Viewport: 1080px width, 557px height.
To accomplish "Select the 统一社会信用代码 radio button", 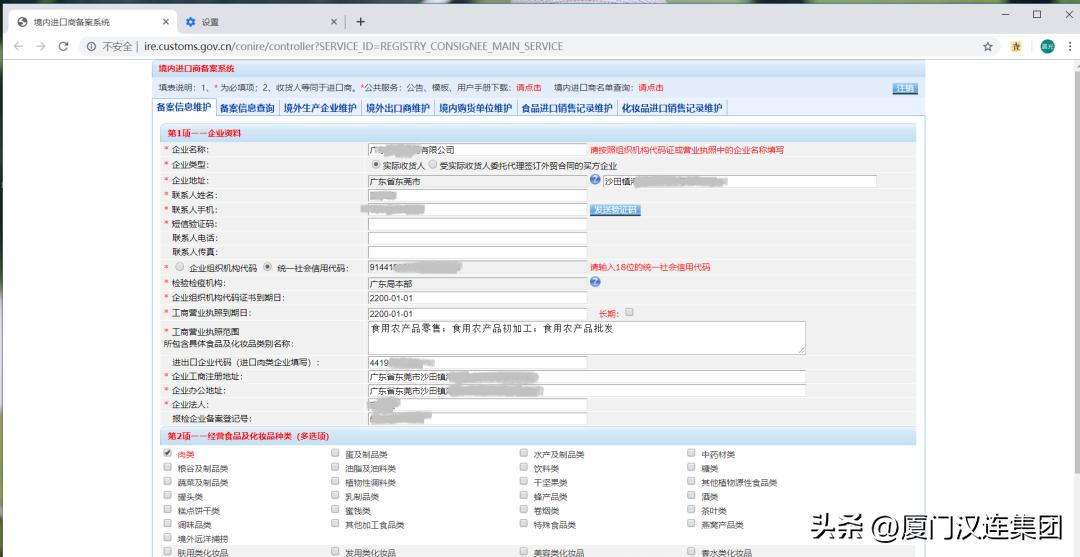I will 268,267.
